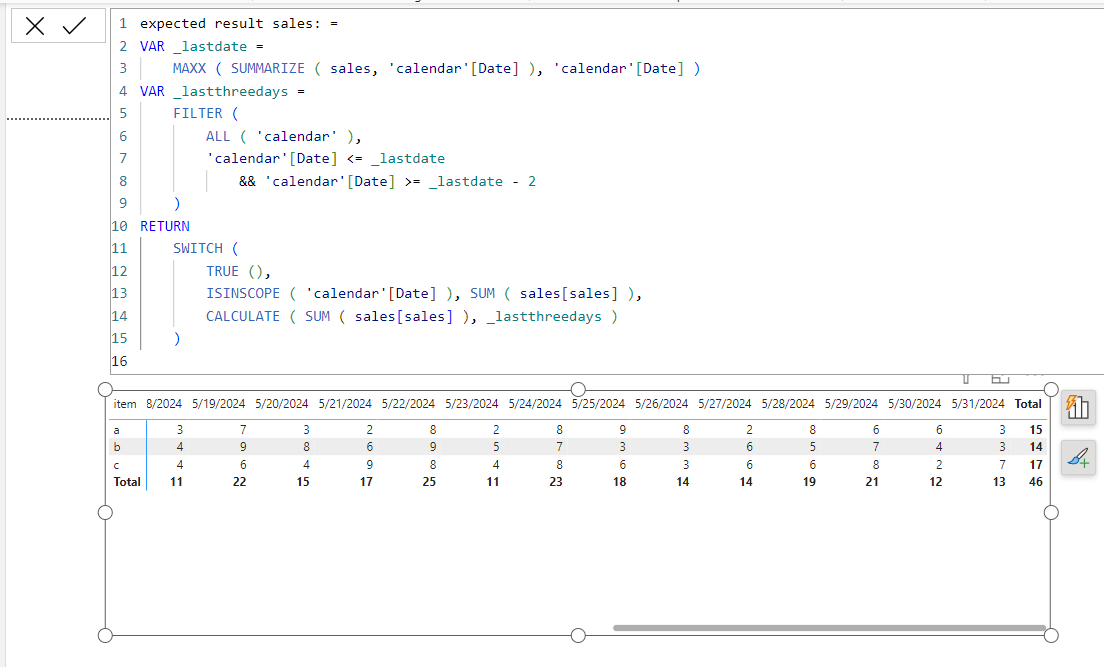The height and width of the screenshot is (667, 1104).
Task: Click SUMMARIZE in the formula
Action: pyautogui.click(x=268, y=68)
